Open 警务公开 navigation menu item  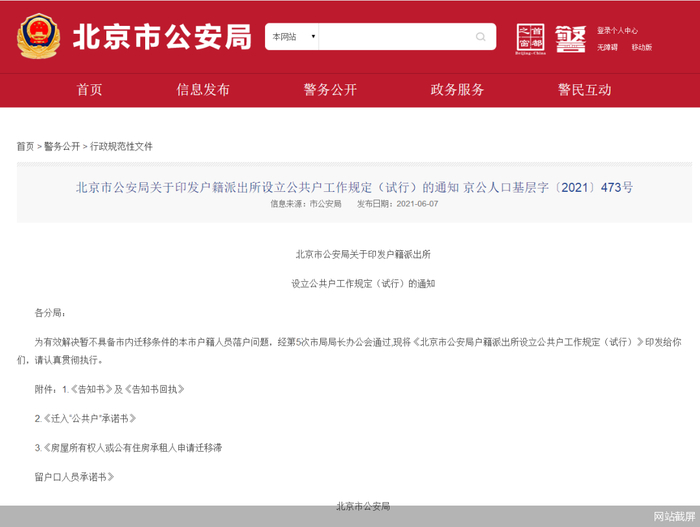pyautogui.click(x=330, y=90)
